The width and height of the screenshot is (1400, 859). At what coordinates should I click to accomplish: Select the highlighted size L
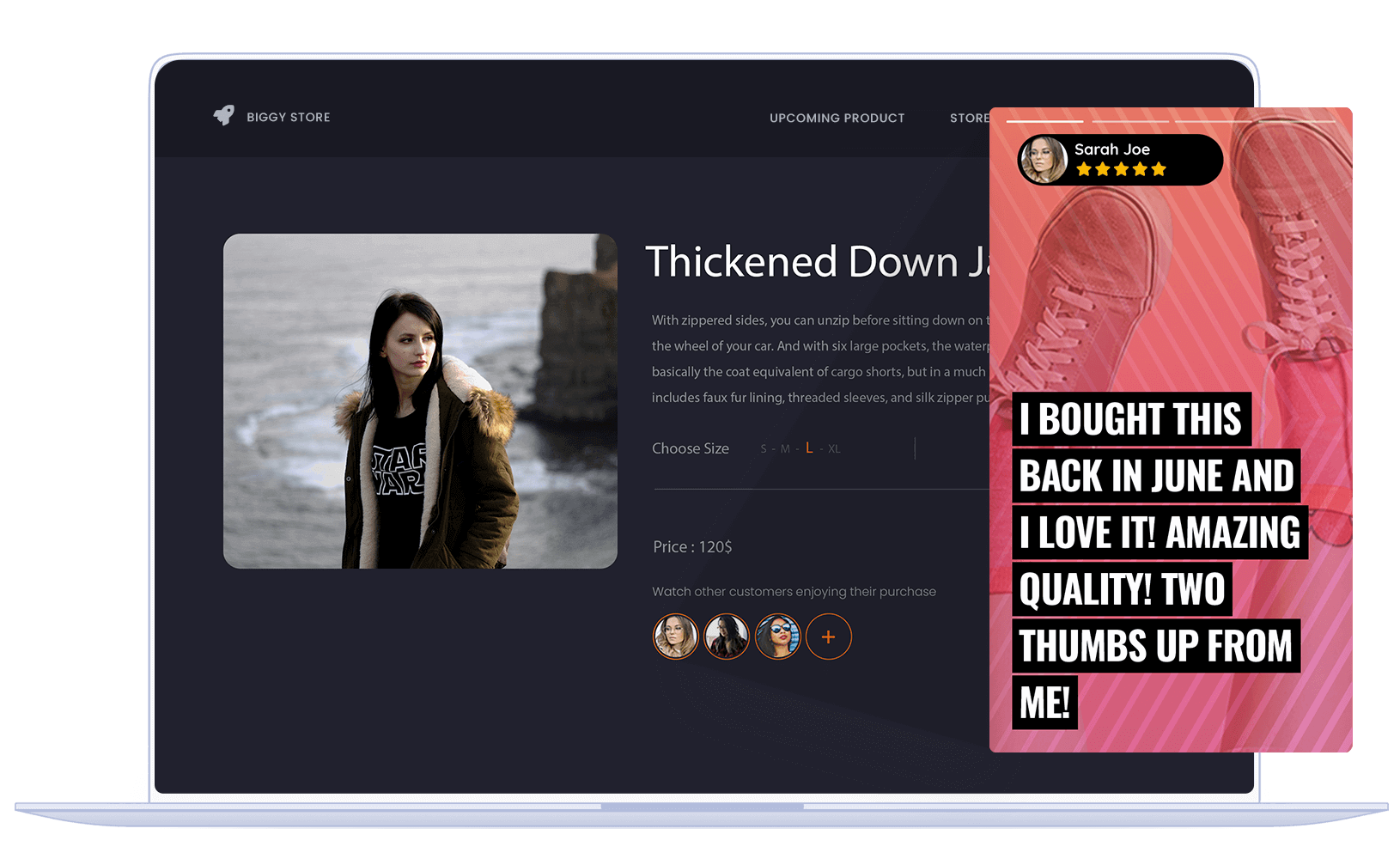(x=809, y=448)
